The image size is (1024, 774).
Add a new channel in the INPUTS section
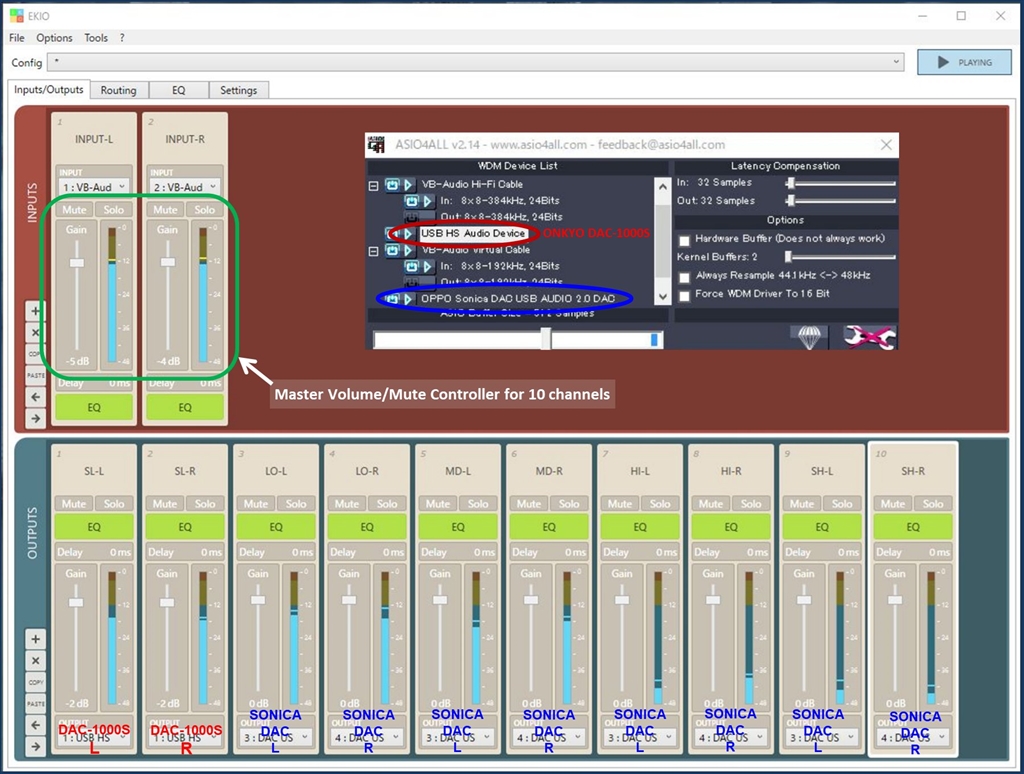click(x=35, y=311)
